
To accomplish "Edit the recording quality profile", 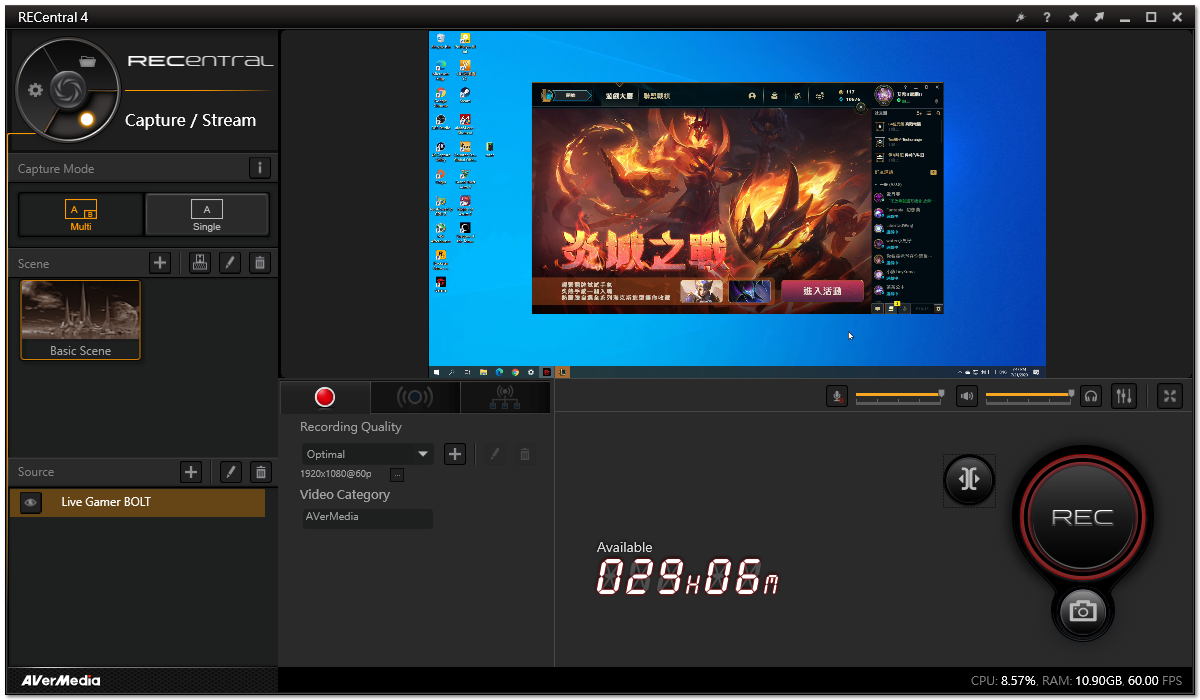I will click(494, 454).
